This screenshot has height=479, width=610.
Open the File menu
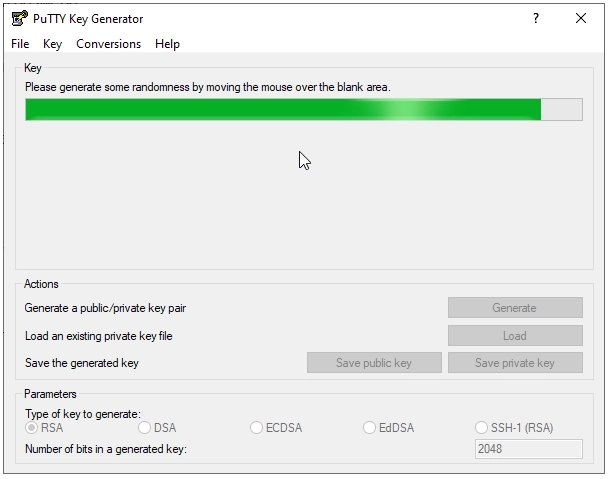coord(20,44)
